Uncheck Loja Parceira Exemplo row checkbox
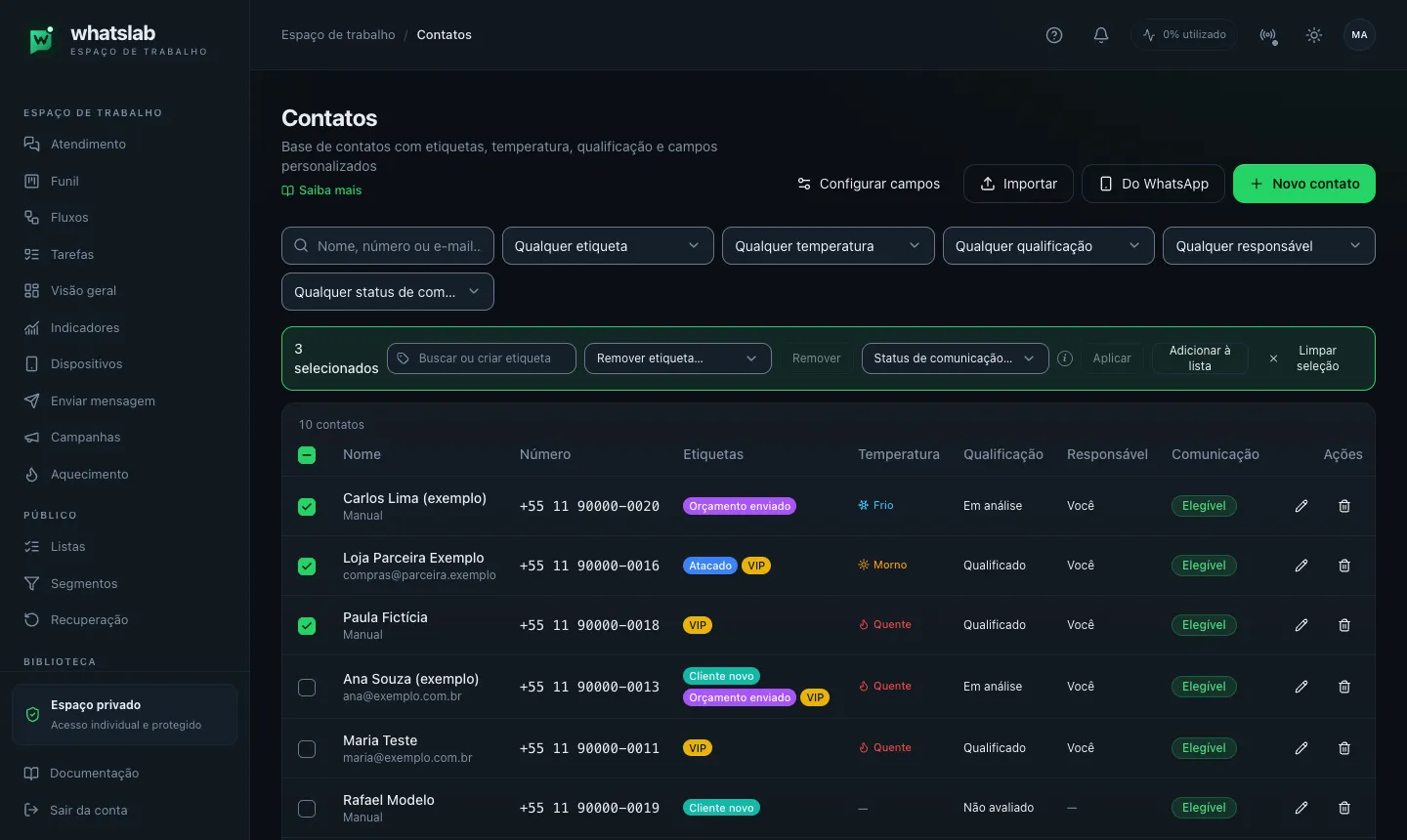Image resolution: width=1407 pixels, height=840 pixels. pos(307,567)
